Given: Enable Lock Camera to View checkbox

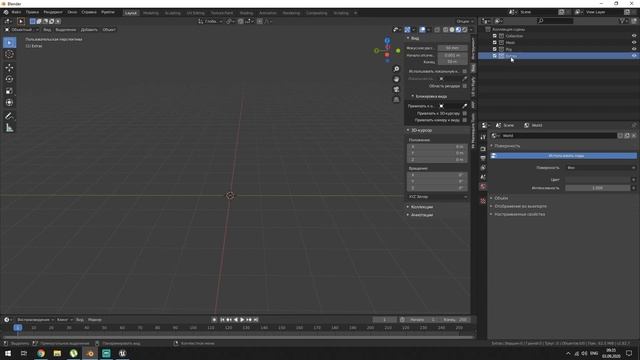Looking at the screenshot, I should point(464,120).
